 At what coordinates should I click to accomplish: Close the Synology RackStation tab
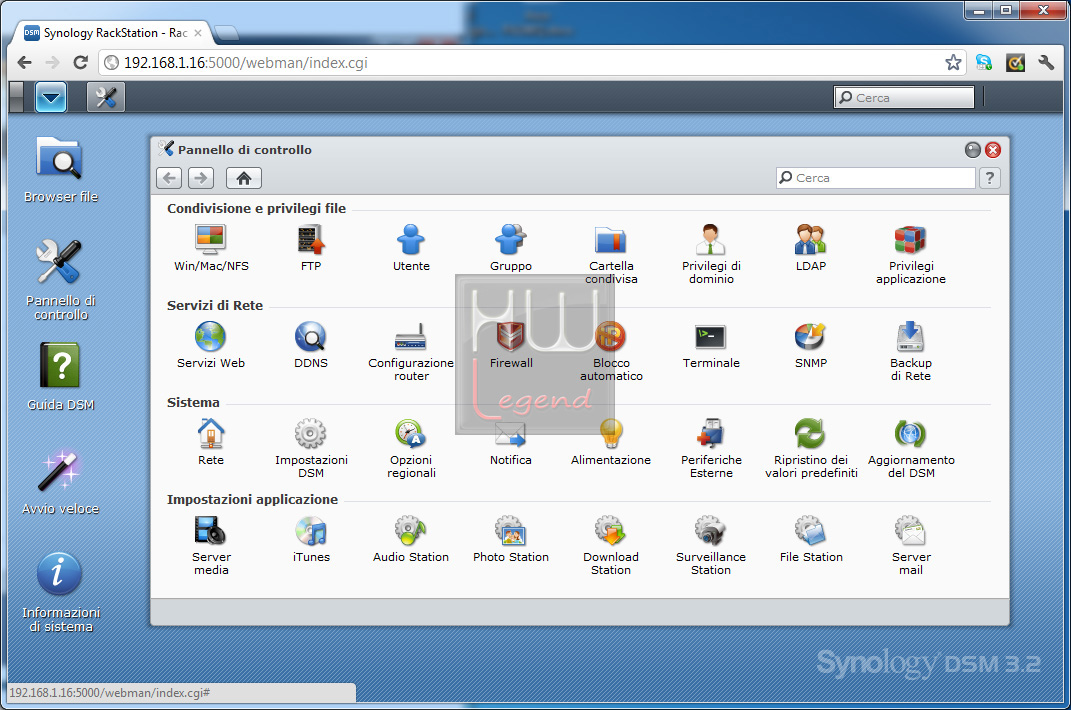click(x=198, y=33)
